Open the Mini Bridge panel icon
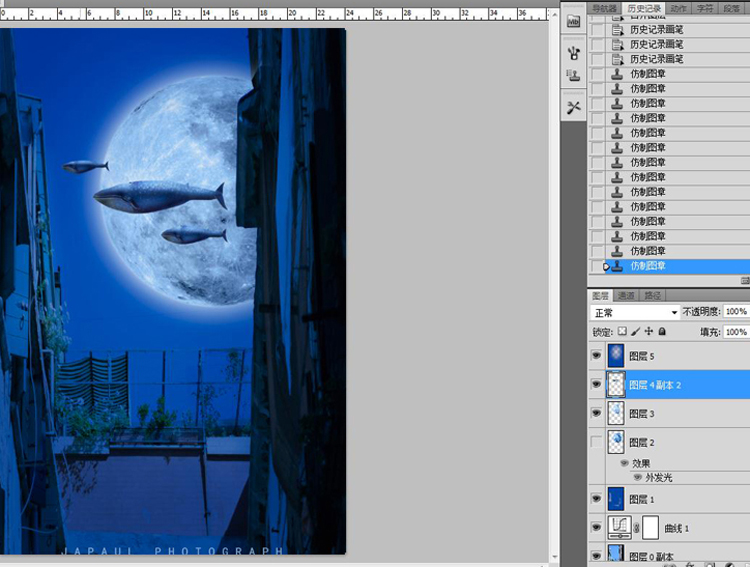This screenshot has height=567, width=750. point(573,22)
